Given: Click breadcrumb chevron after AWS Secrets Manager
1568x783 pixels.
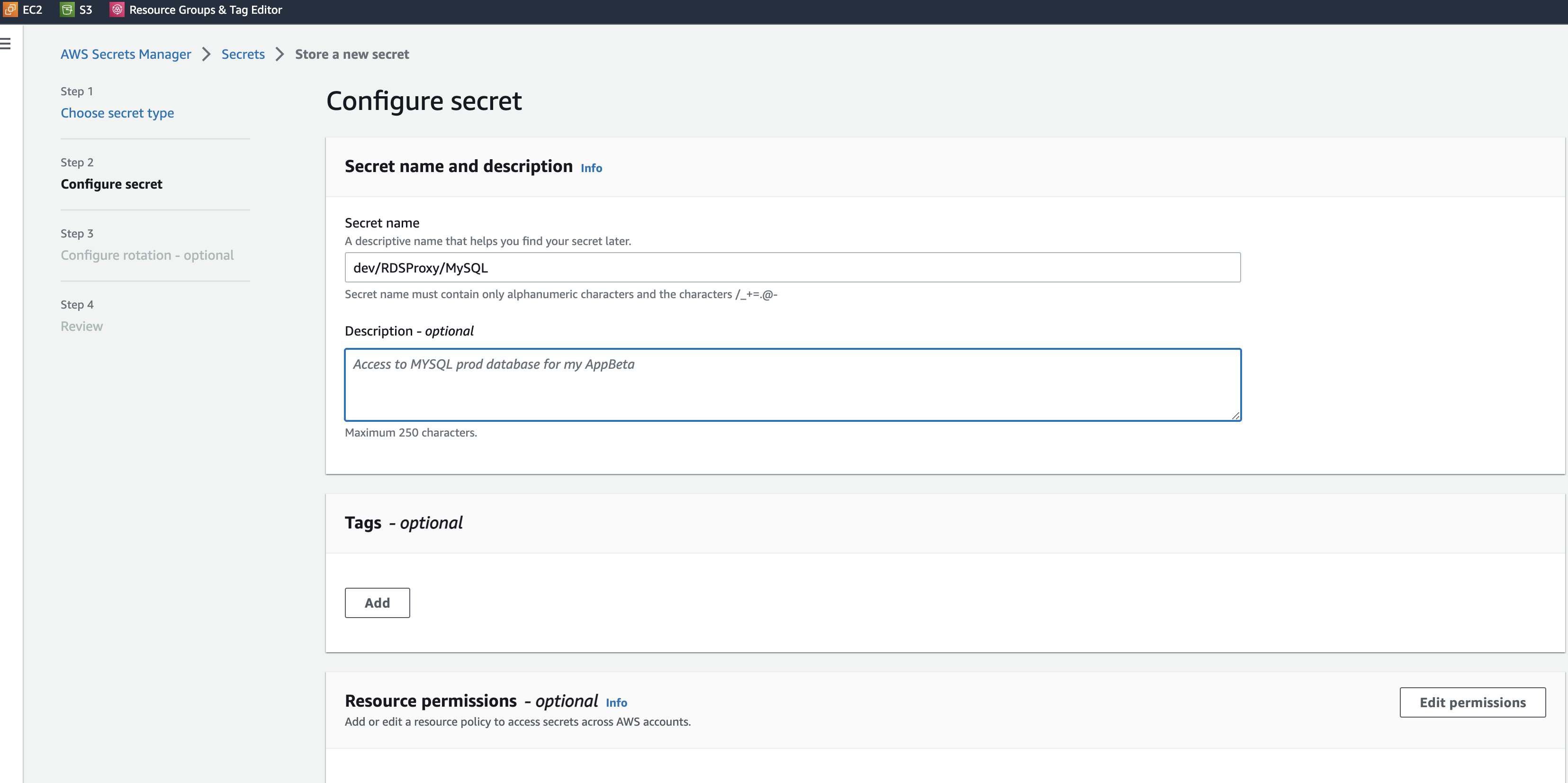Looking at the screenshot, I should coord(207,54).
